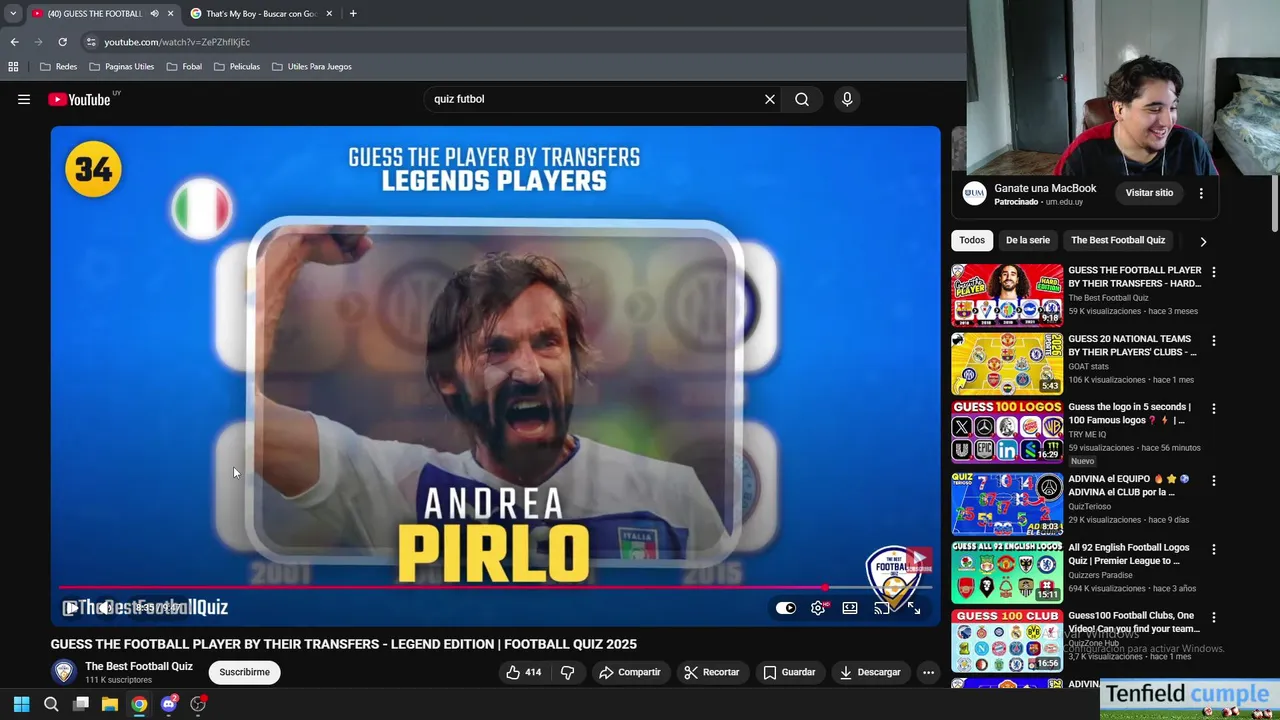Image resolution: width=1280 pixels, height=720 pixels.
Task: Go to YouTube home via logo
Action: tap(79, 99)
